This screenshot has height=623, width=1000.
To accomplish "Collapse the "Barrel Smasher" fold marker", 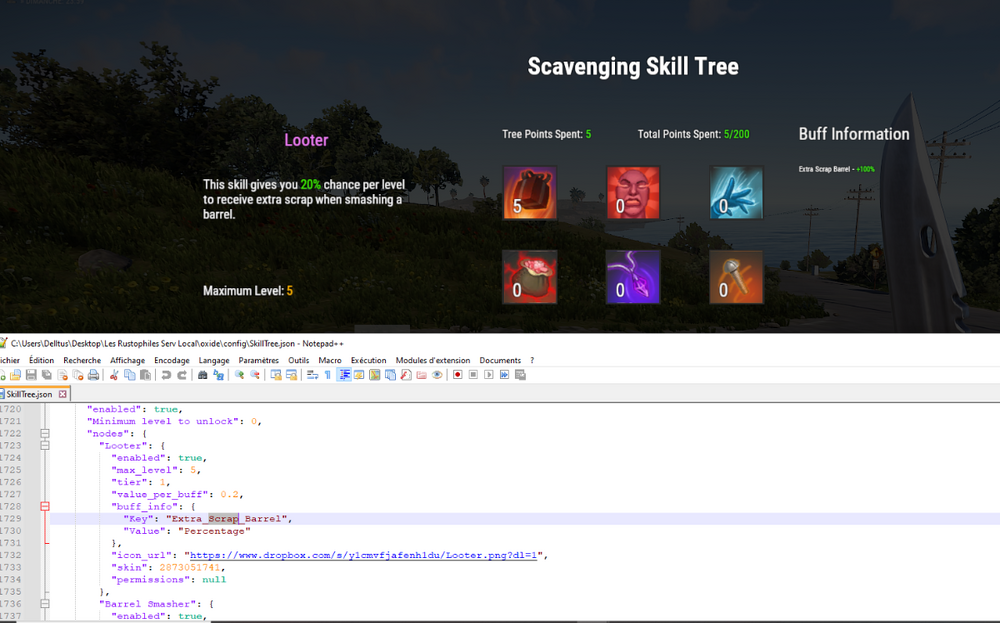I will click(x=45, y=604).
